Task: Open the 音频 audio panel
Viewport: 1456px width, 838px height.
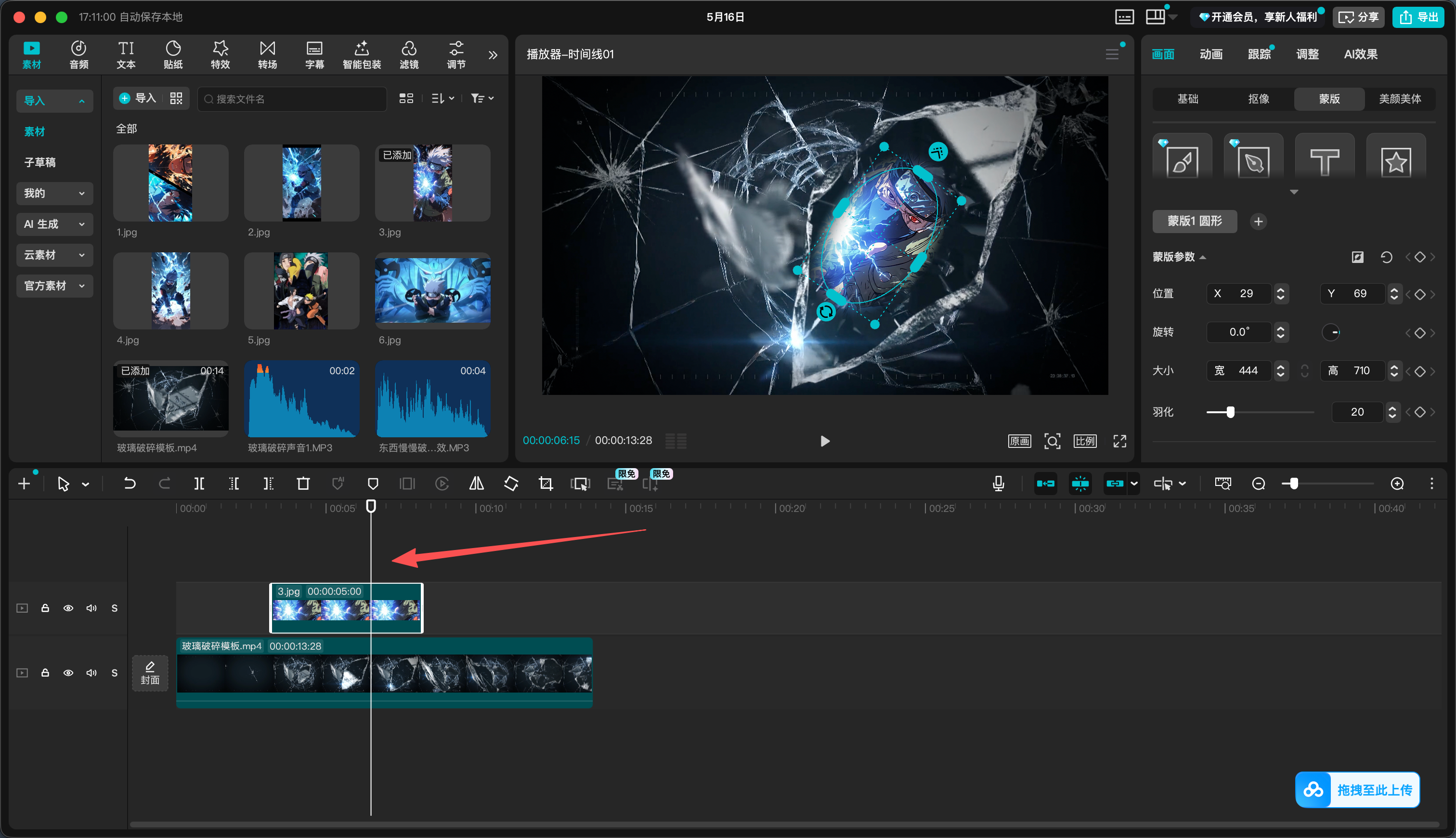Action: (79, 55)
